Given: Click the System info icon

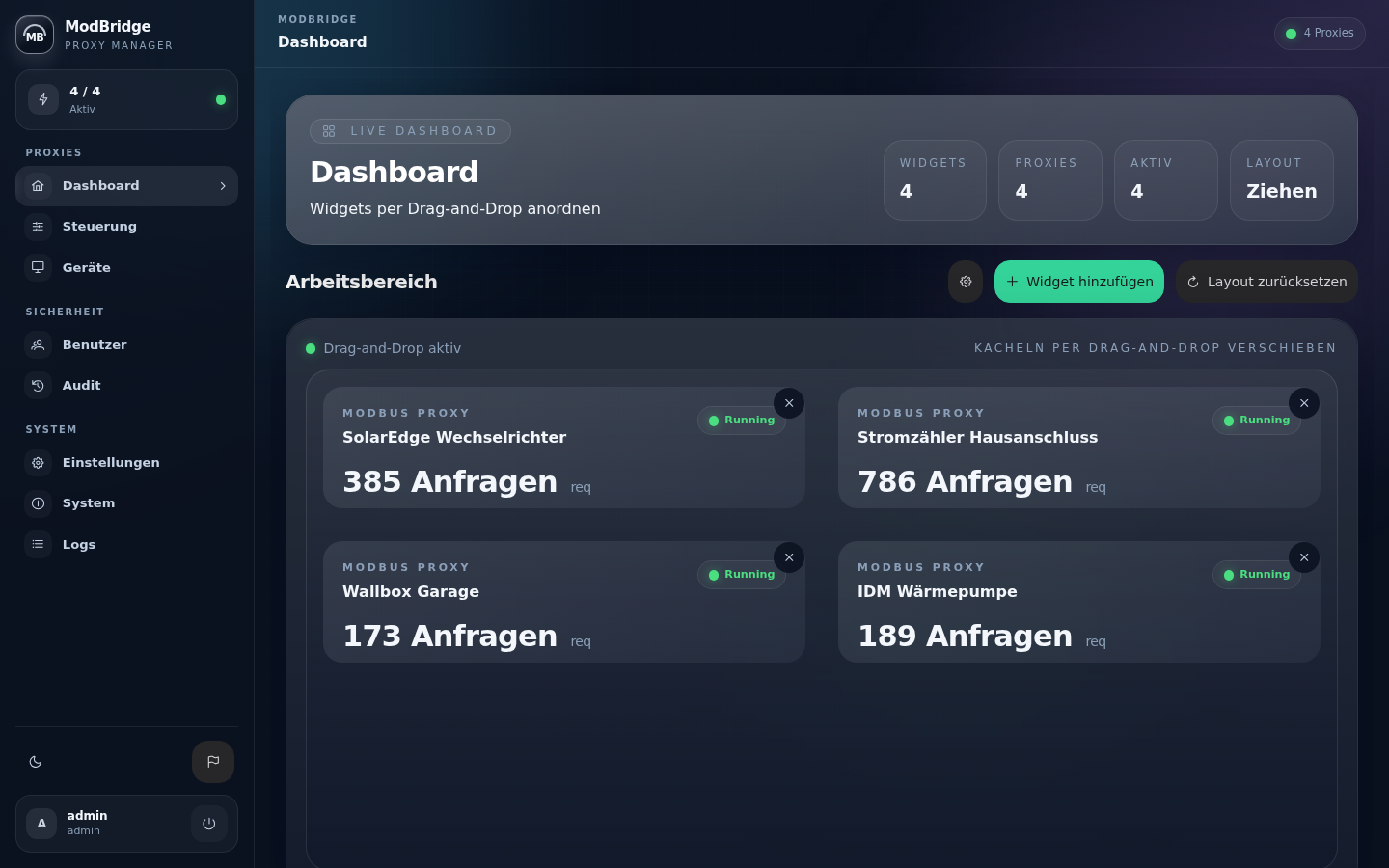Looking at the screenshot, I should click(38, 503).
